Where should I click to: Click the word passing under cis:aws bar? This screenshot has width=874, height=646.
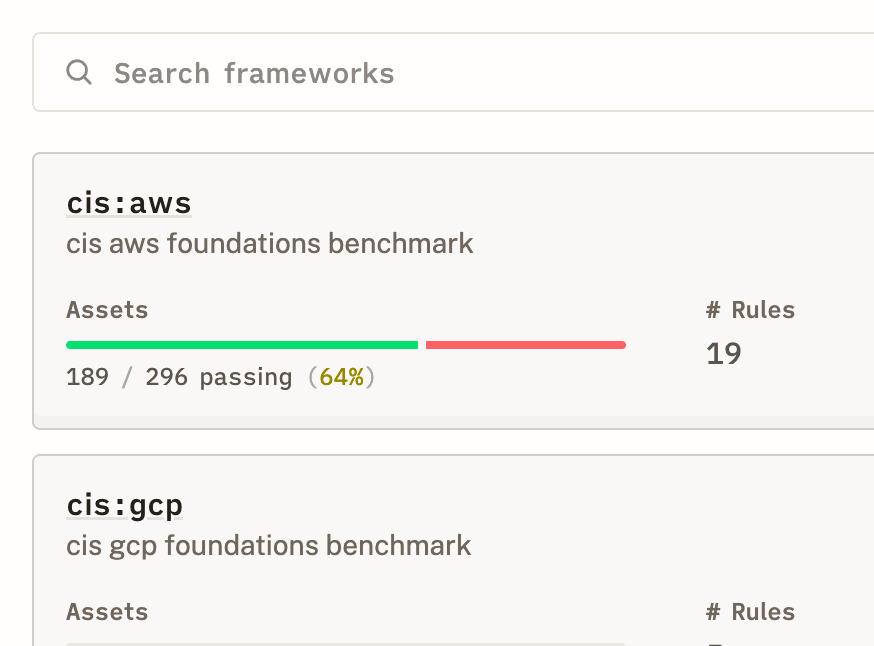pyautogui.click(x=246, y=377)
